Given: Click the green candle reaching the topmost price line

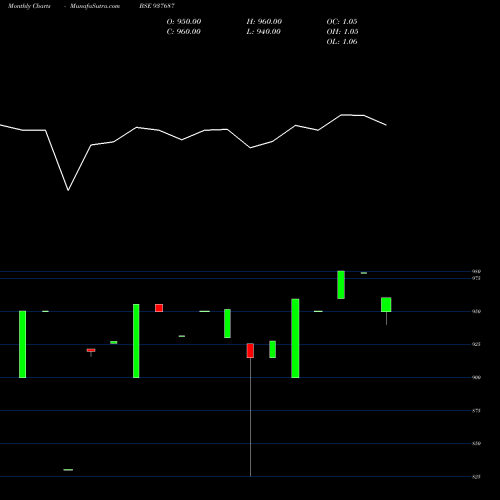Looking at the screenshot, I should click(341, 285).
